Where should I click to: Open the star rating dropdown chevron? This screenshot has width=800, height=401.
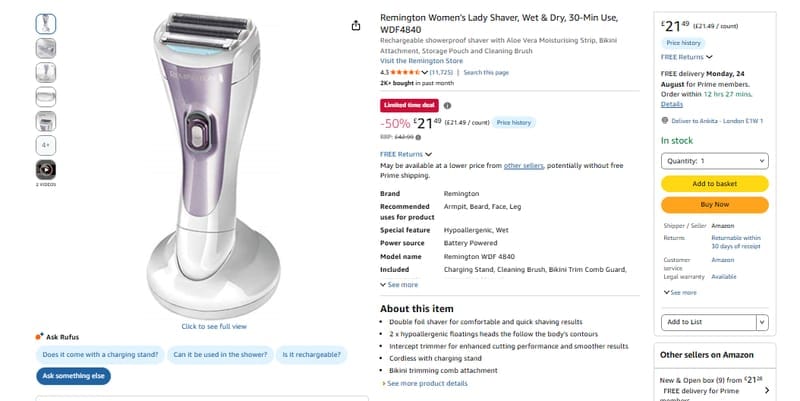(424, 72)
